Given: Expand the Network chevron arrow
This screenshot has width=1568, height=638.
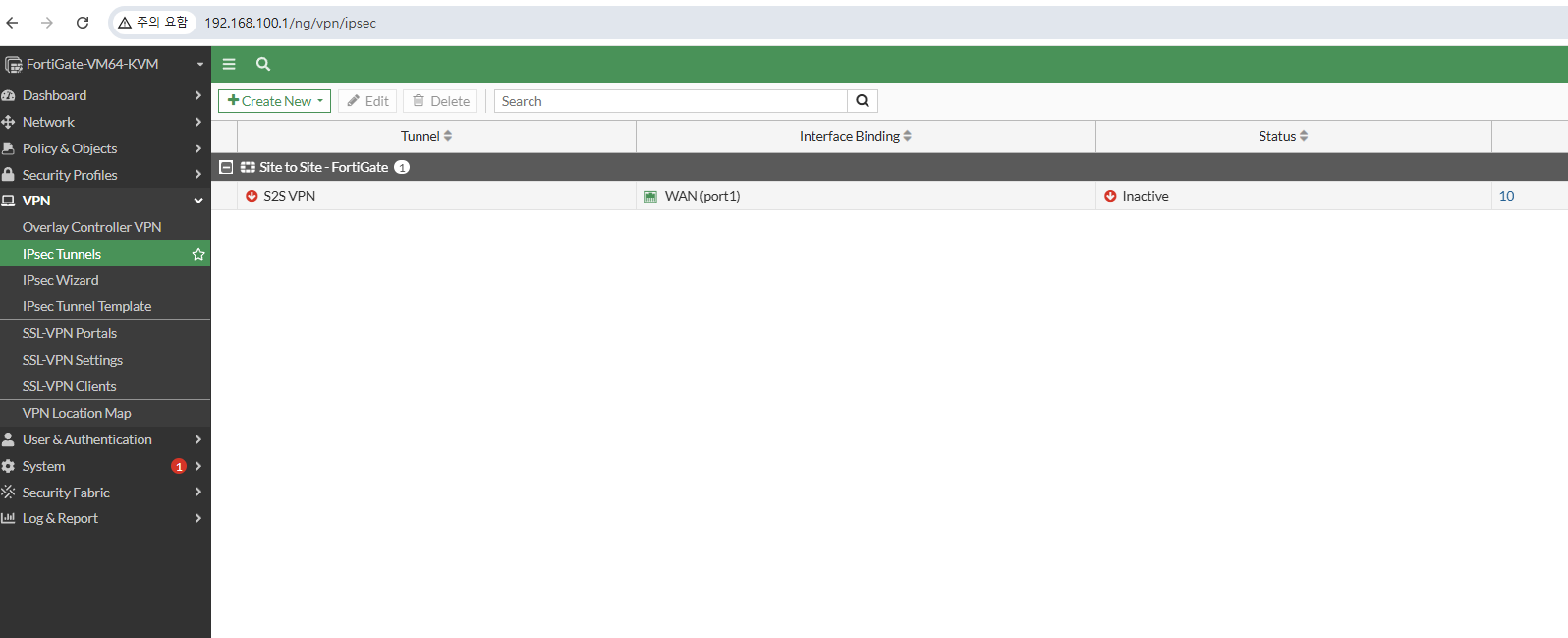Looking at the screenshot, I should 198,122.
